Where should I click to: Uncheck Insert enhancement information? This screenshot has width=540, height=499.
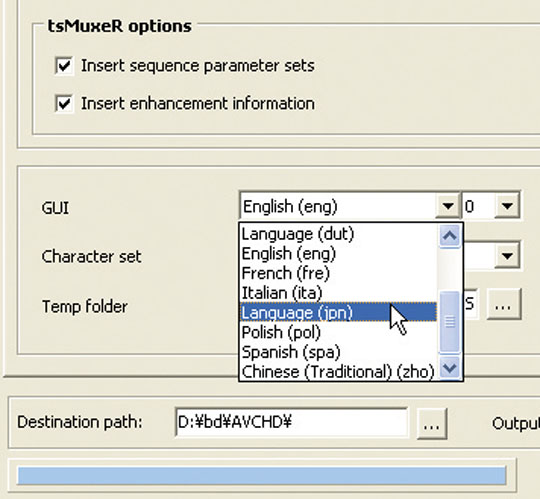pos(64,103)
